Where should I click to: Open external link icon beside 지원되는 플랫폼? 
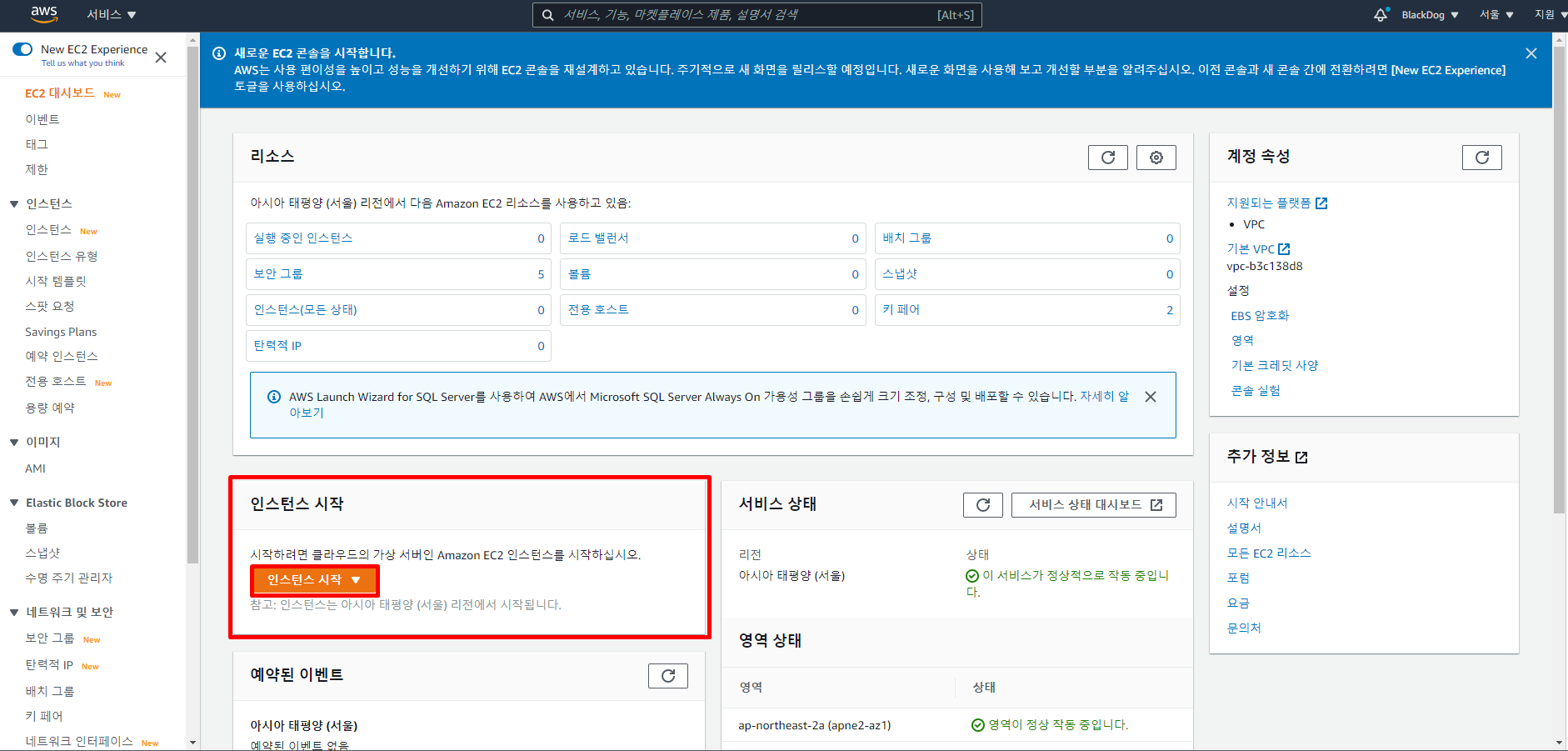tap(1321, 203)
